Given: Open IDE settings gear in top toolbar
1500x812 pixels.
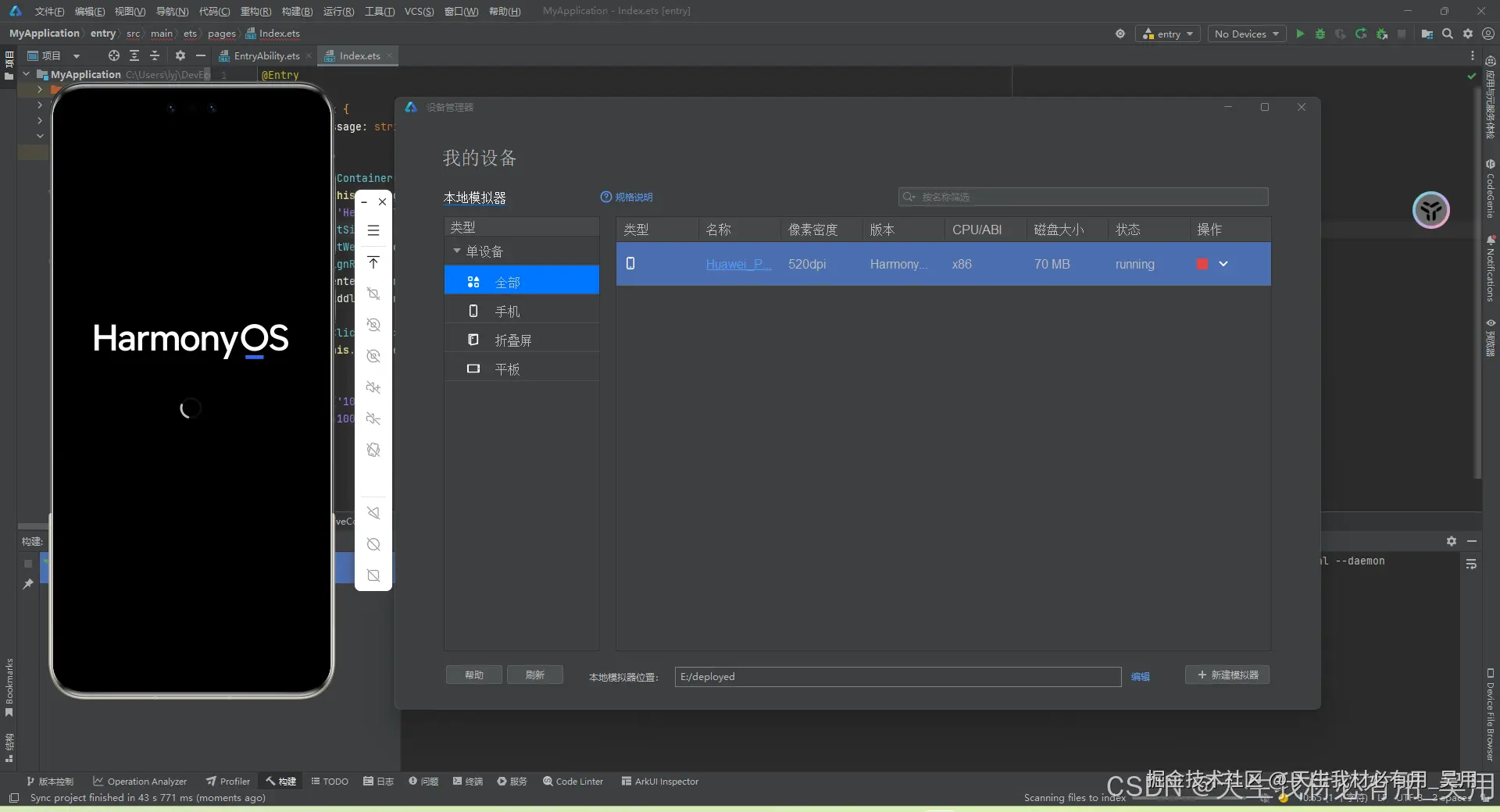Looking at the screenshot, I should (1468, 34).
